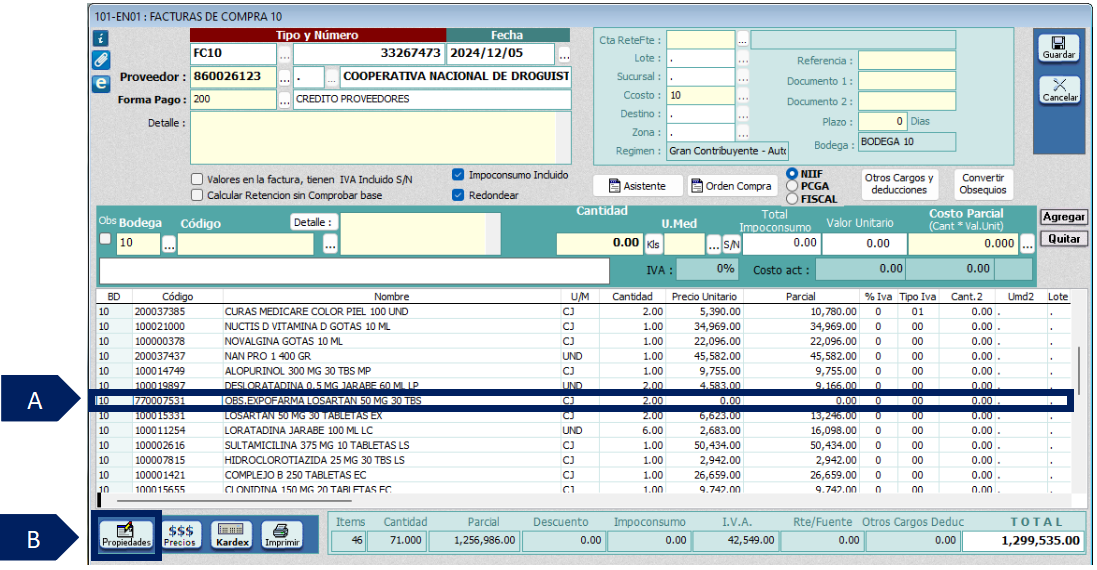Toggle 'Valores en la factura IVA Incluido' checkbox
Image resolution: width=1097 pixels, height=570 pixels.
(197, 180)
